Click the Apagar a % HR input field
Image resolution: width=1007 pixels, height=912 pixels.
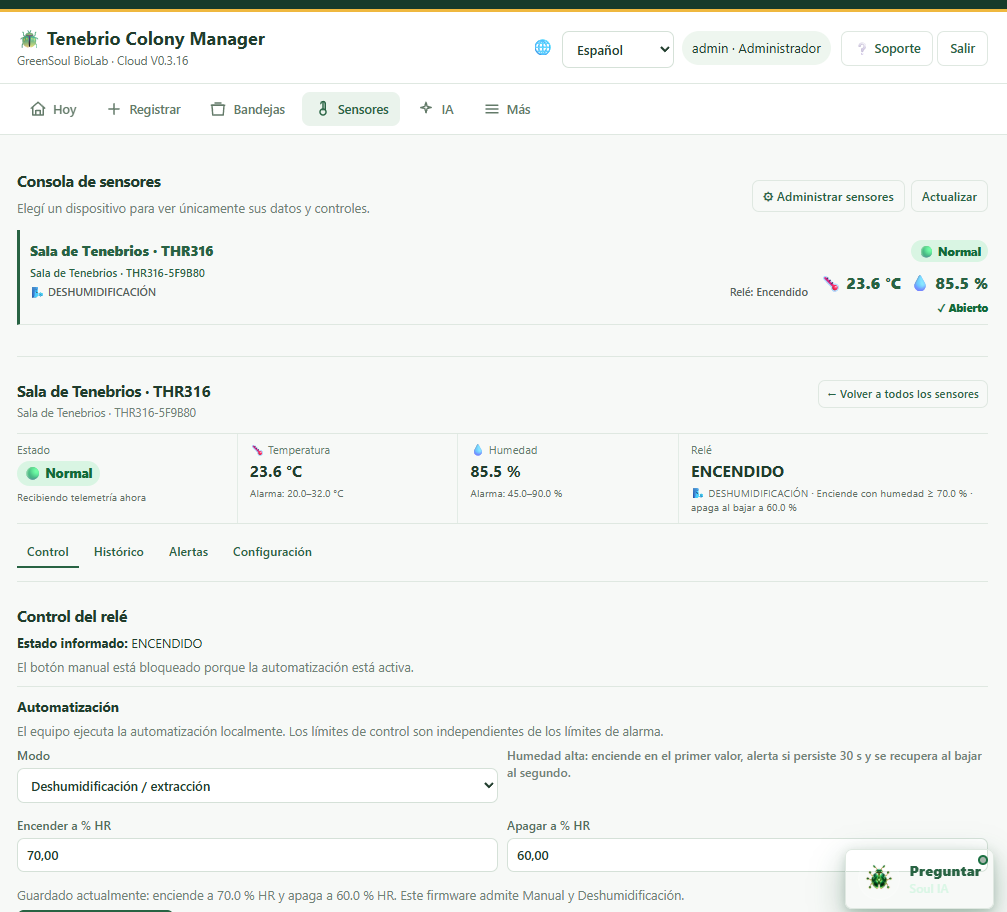click(x=747, y=855)
